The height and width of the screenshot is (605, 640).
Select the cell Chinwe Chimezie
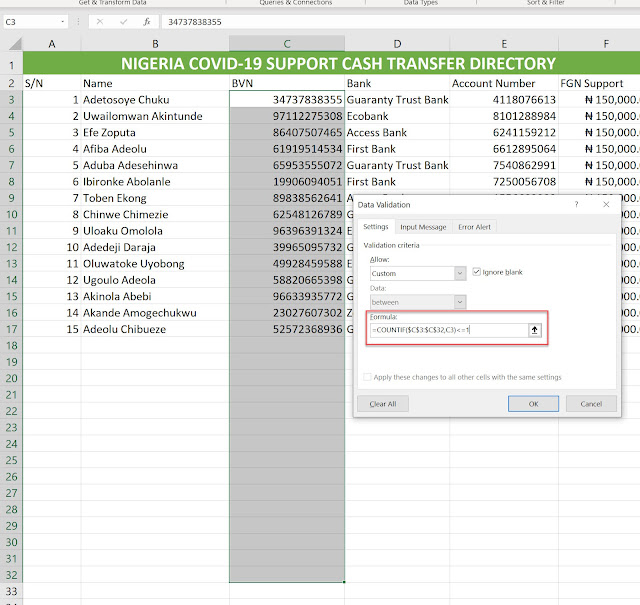(x=155, y=214)
